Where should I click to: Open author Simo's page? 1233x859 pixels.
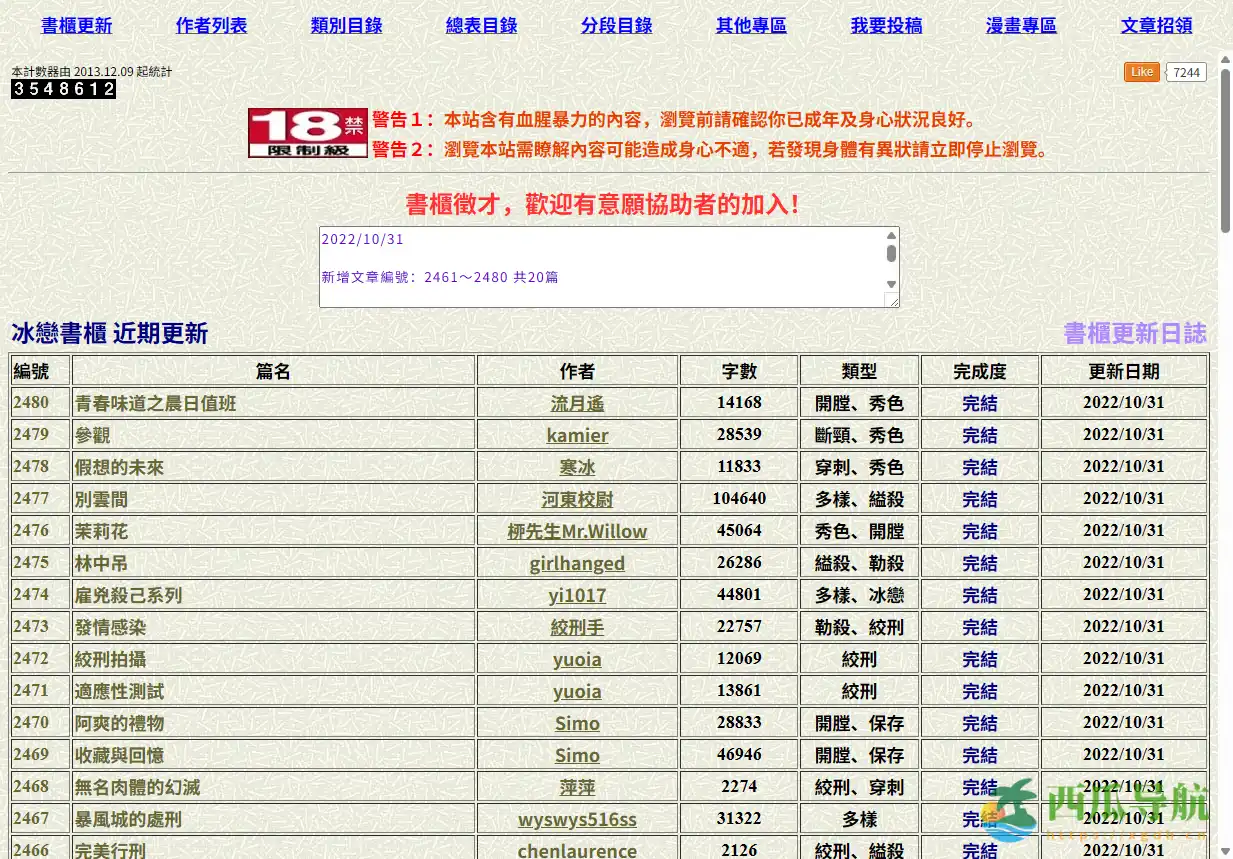(x=577, y=723)
